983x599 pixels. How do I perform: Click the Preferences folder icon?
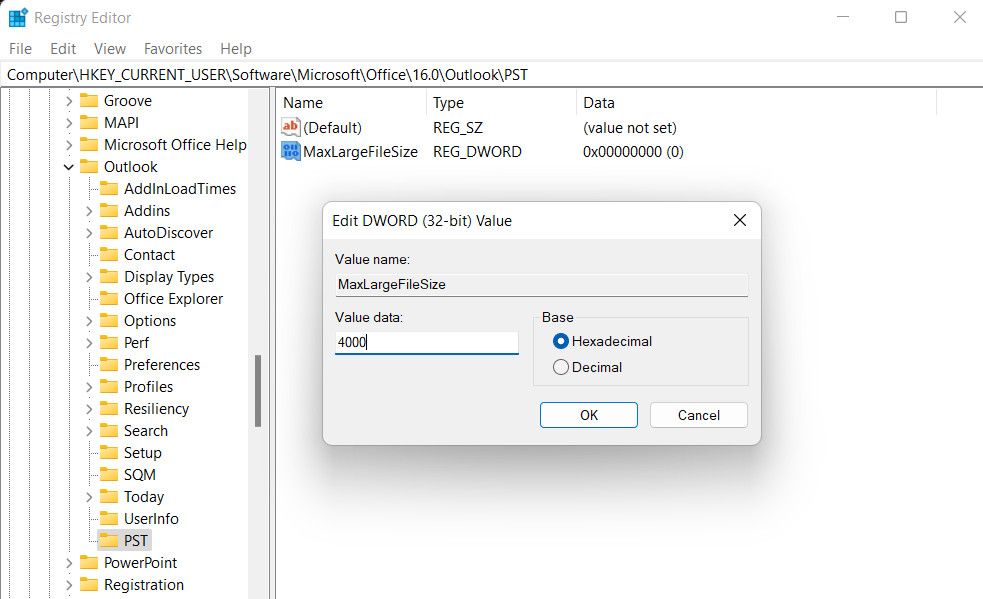click(109, 364)
